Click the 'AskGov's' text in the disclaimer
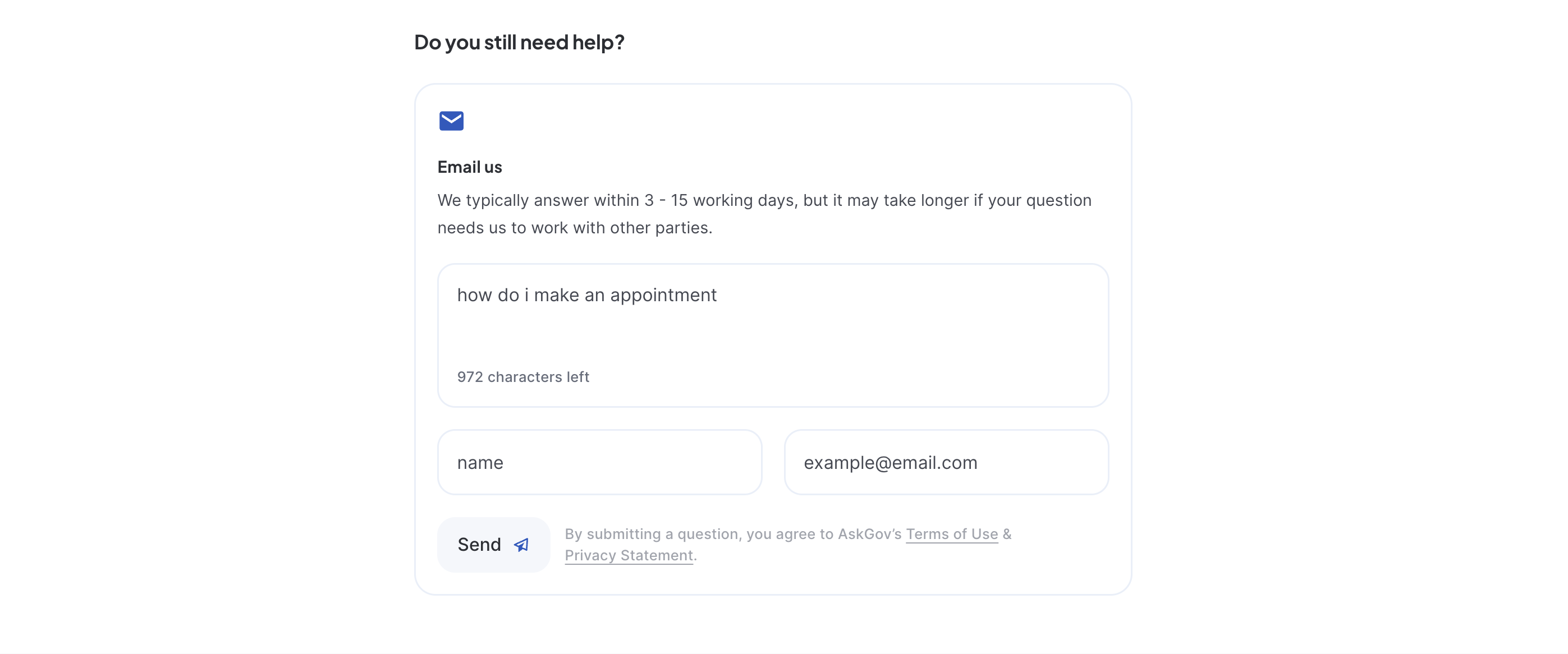The height and width of the screenshot is (654, 1568). [x=869, y=533]
